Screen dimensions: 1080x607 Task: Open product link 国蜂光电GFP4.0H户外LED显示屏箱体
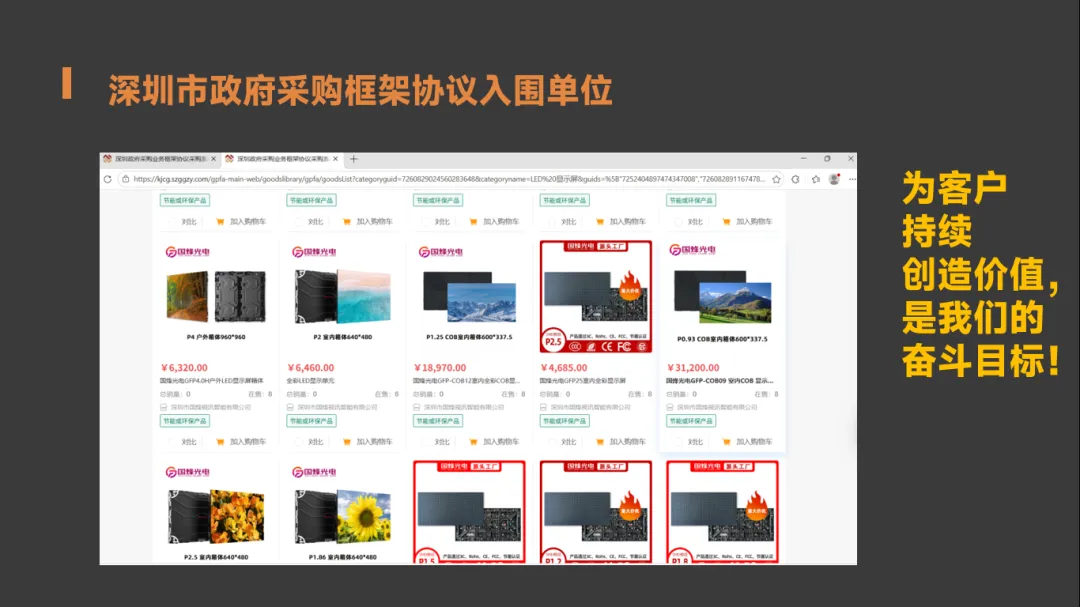click(211, 380)
